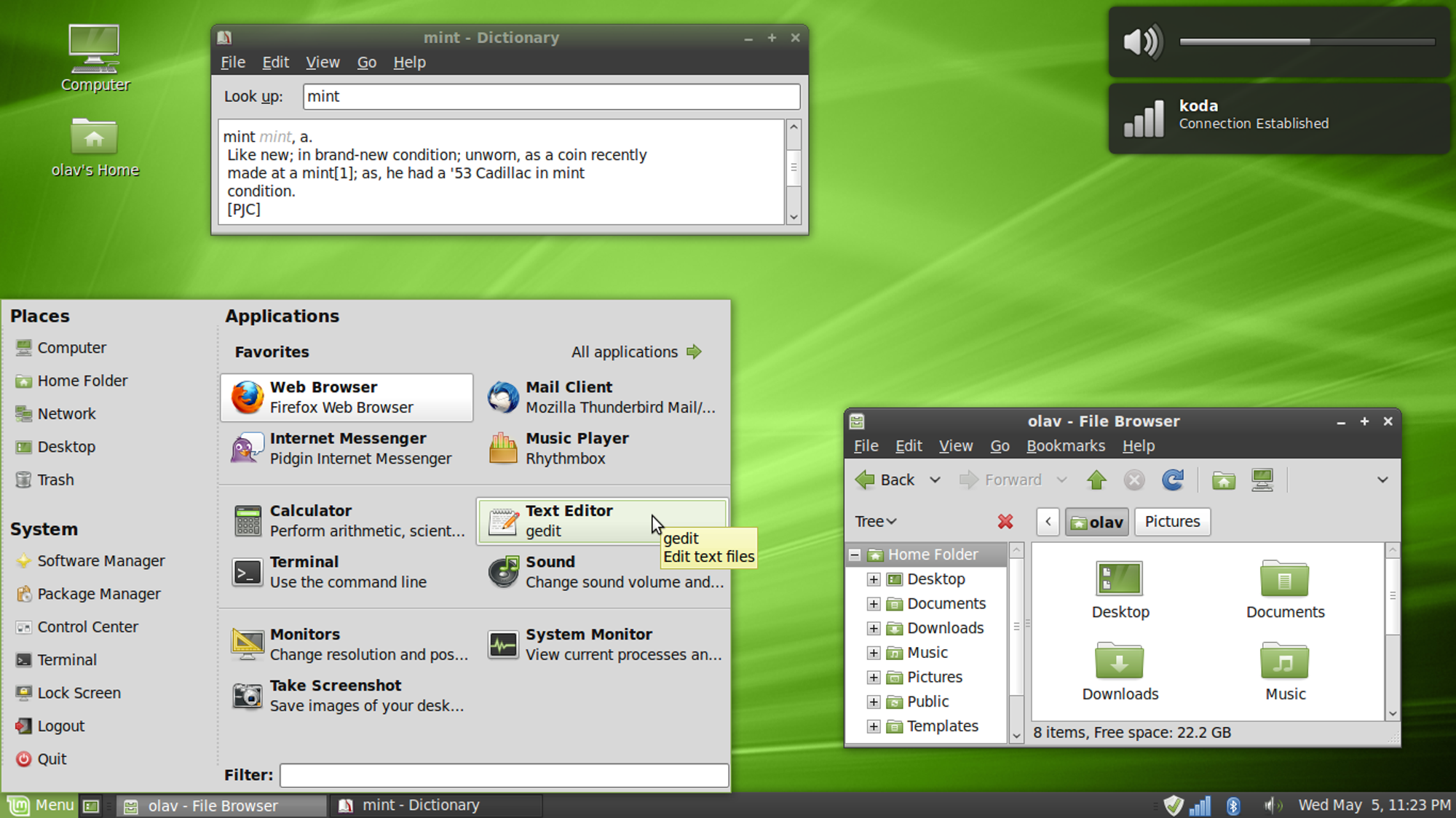Image resolution: width=1456 pixels, height=818 pixels.
Task: Click the Computer icon in File Browser toolbar
Action: (1262, 480)
